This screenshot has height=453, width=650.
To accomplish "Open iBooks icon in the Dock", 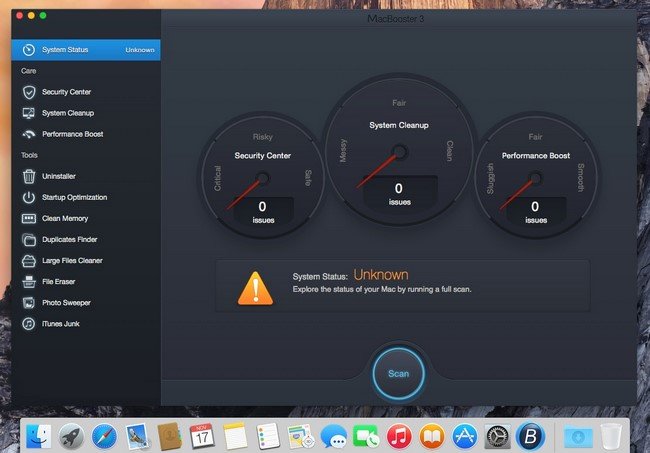I will point(432,436).
